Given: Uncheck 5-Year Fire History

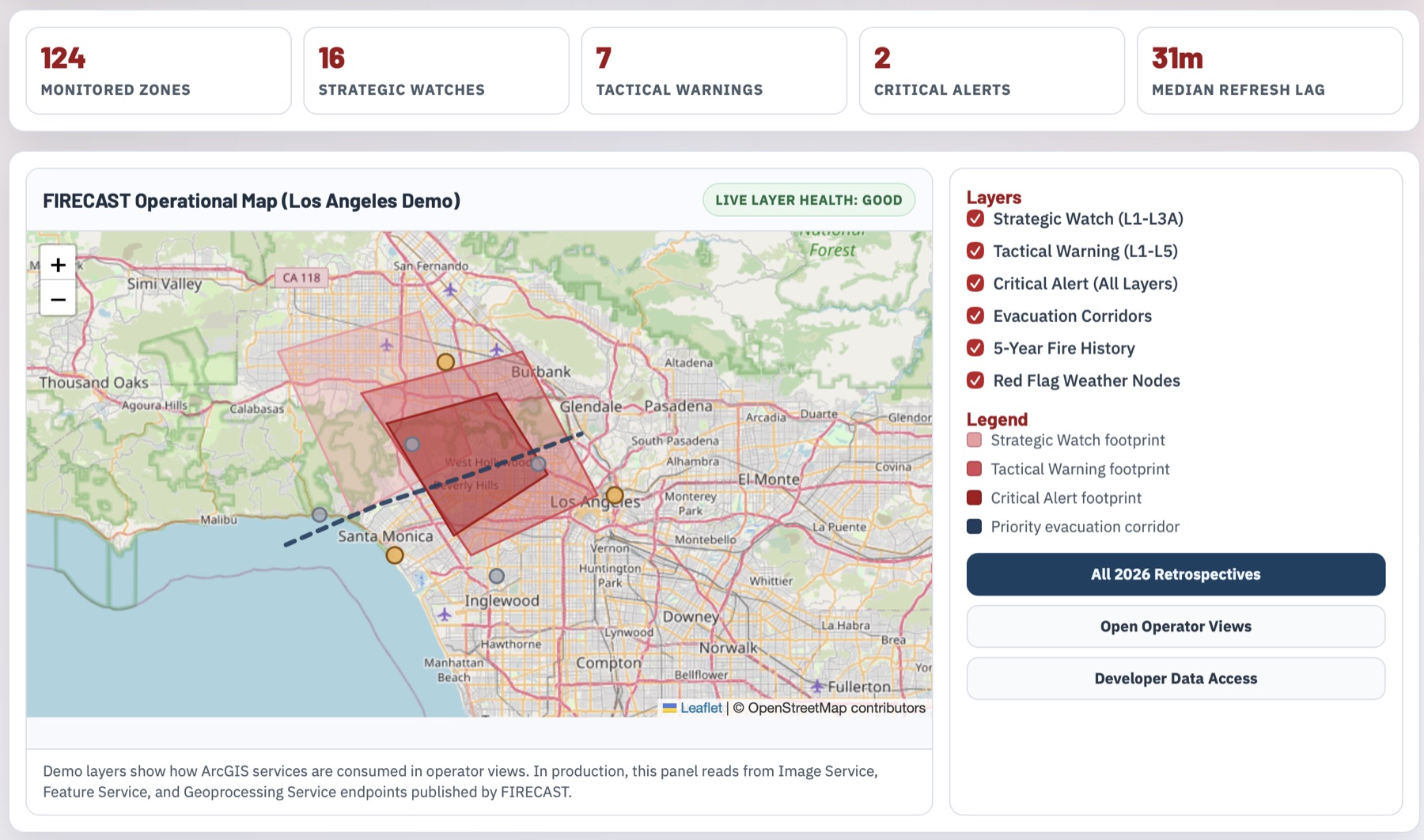Looking at the screenshot, I should 974,348.
